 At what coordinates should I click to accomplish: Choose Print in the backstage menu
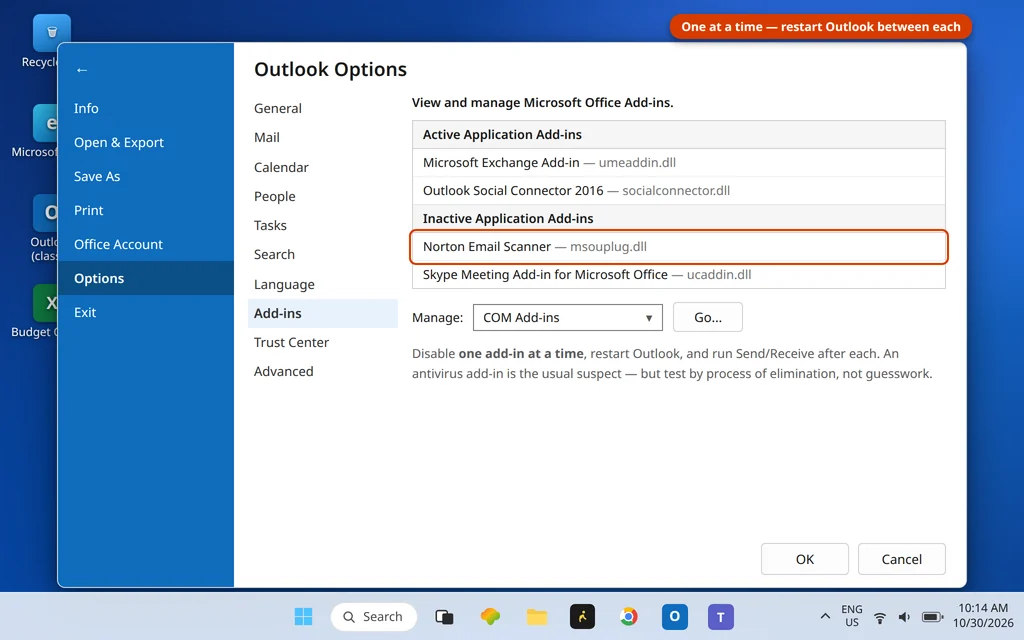(x=146, y=210)
